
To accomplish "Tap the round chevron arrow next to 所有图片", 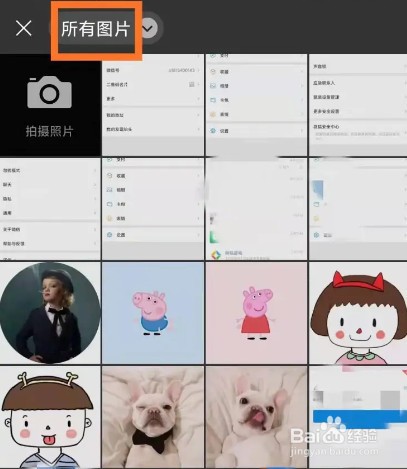I will 149,29.
